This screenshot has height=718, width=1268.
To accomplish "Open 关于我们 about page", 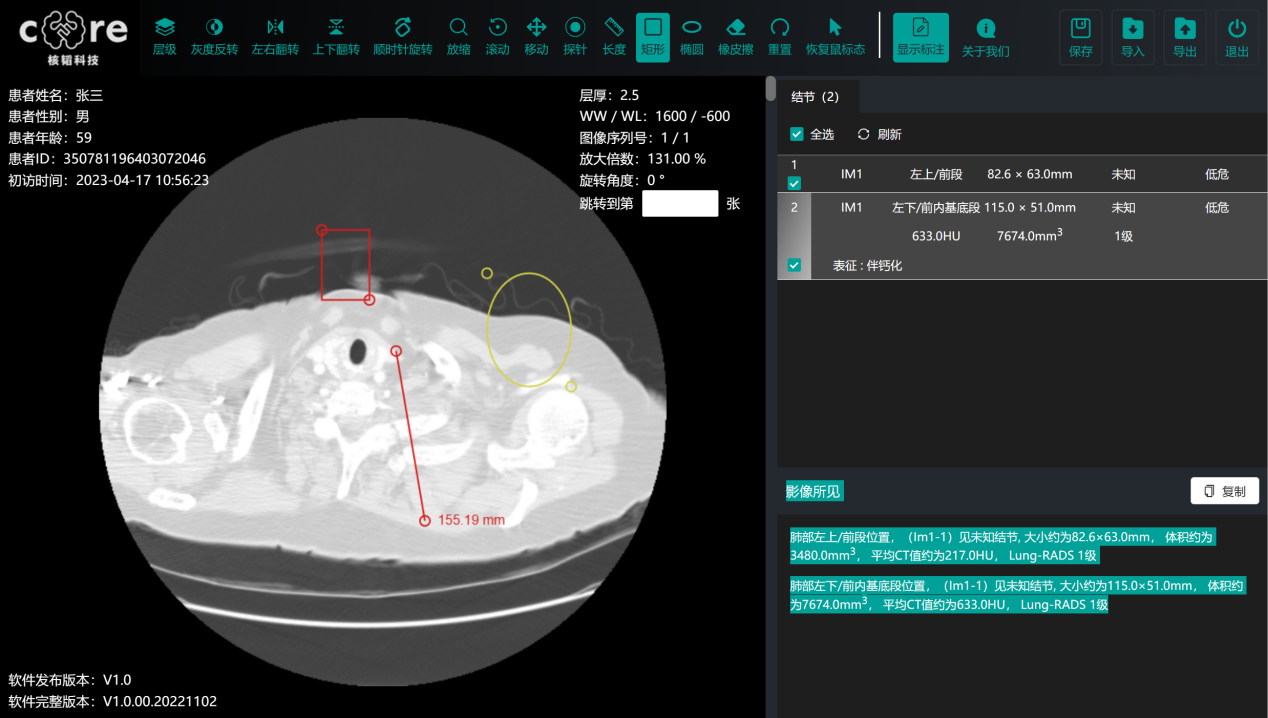I will (x=985, y=37).
